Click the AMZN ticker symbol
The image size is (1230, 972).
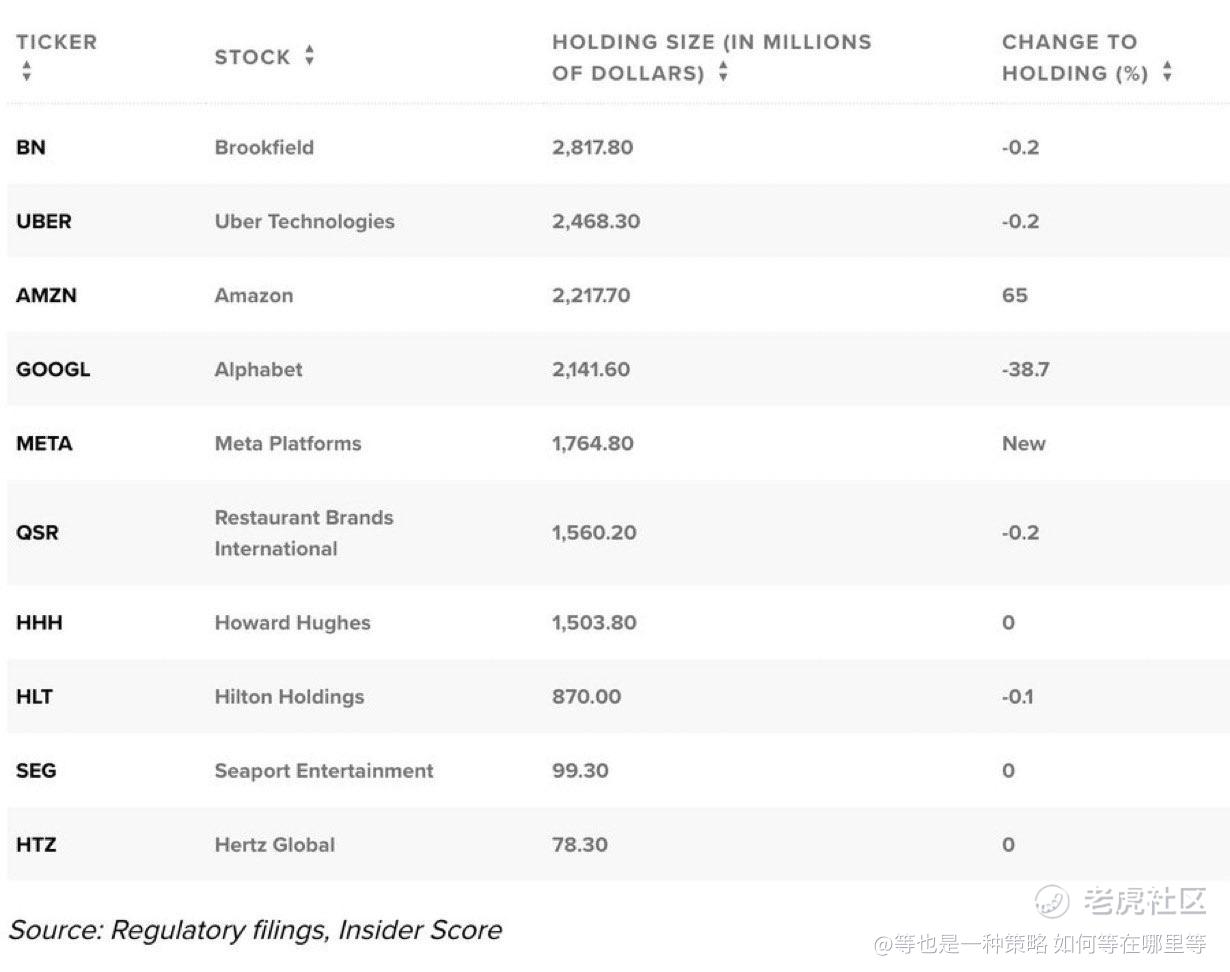pyautogui.click(x=46, y=295)
